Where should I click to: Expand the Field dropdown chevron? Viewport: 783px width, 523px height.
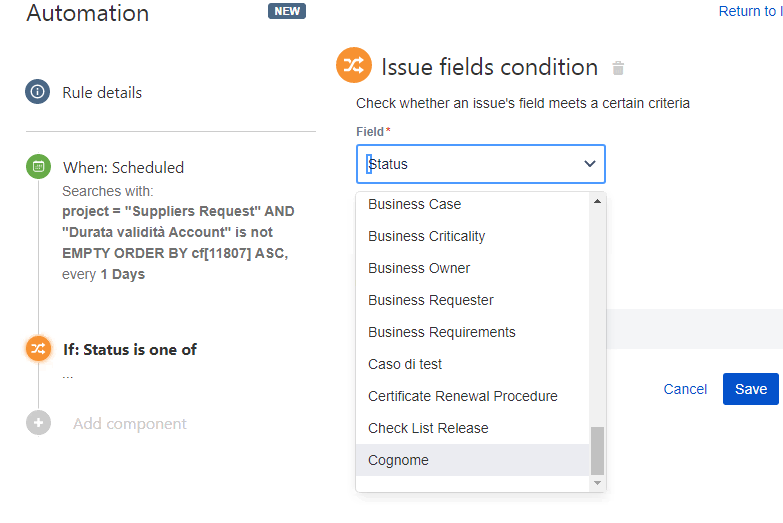tap(590, 164)
